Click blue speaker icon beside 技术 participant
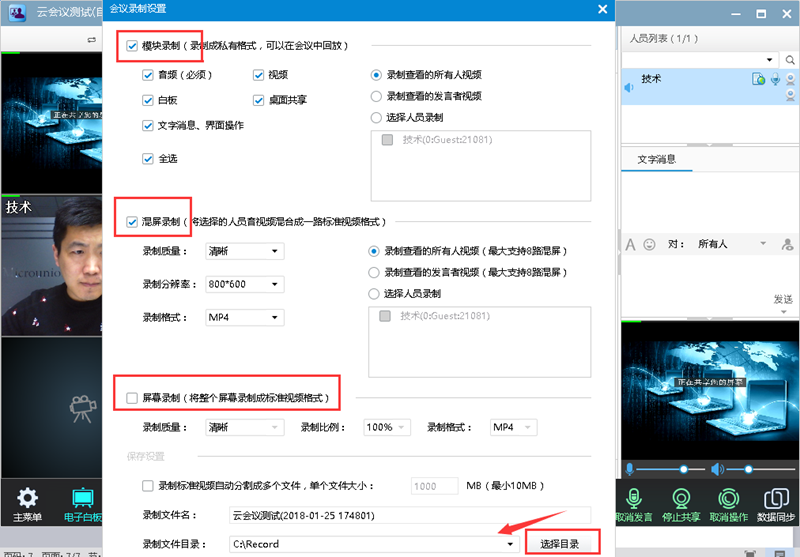The image size is (800, 557). tap(629, 87)
